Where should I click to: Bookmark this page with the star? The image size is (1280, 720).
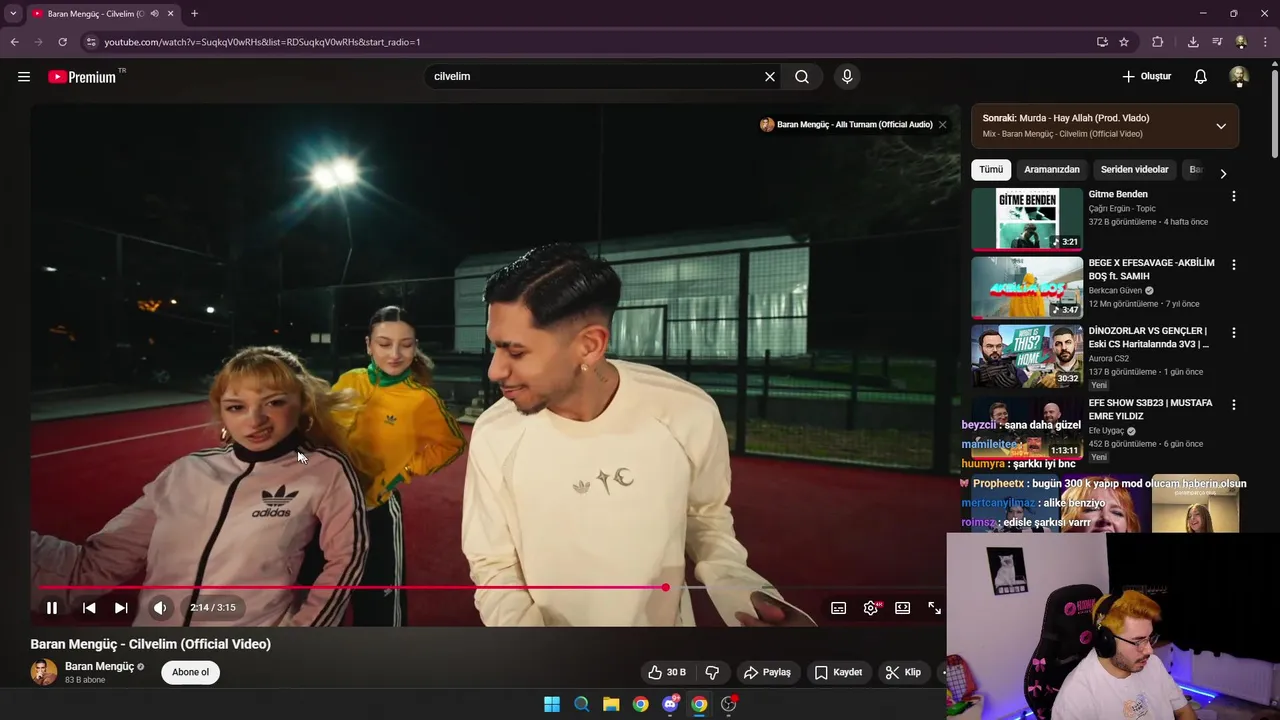pyautogui.click(x=1124, y=42)
